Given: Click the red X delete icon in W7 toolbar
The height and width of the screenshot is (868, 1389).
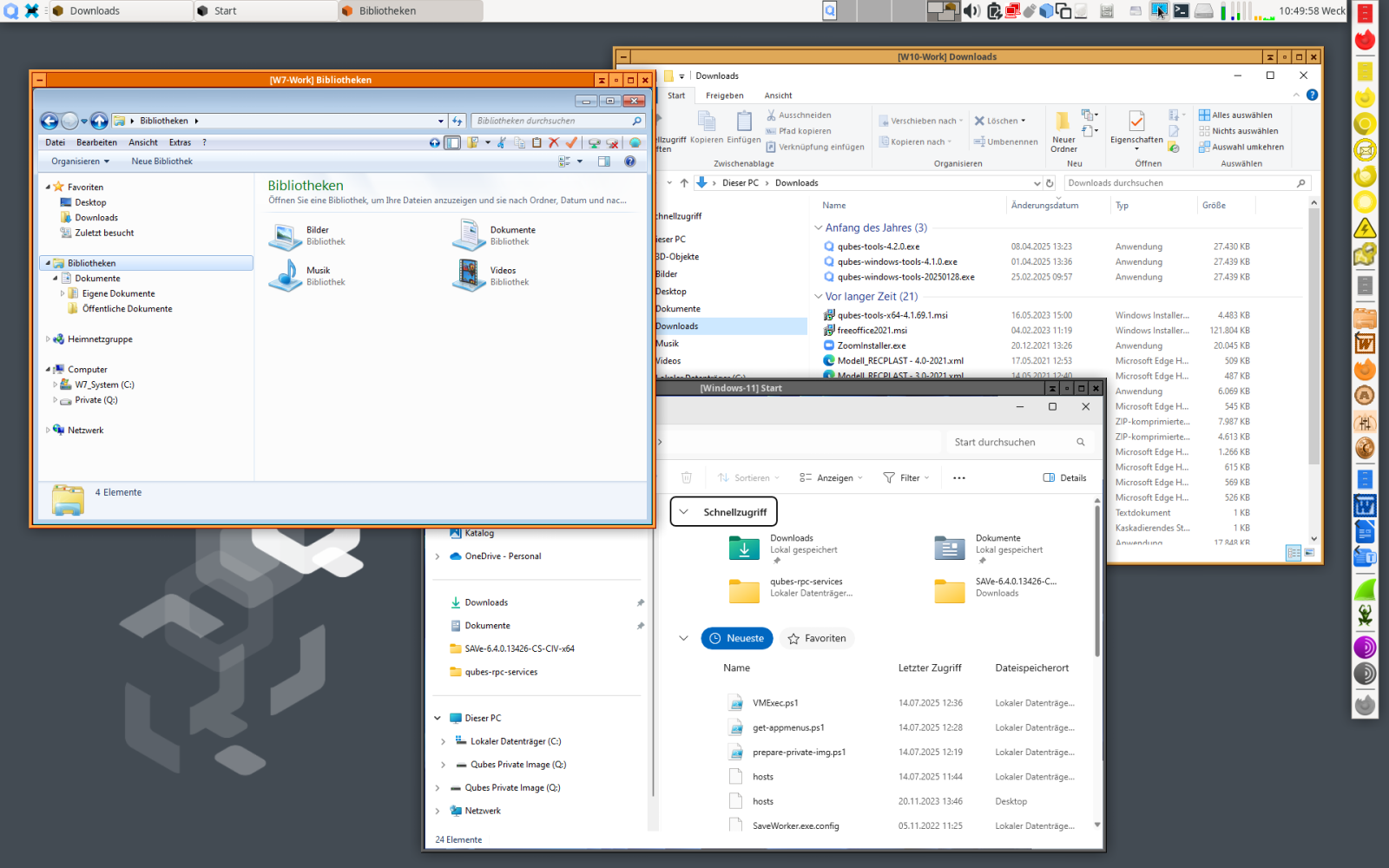Looking at the screenshot, I should [x=554, y=143].
